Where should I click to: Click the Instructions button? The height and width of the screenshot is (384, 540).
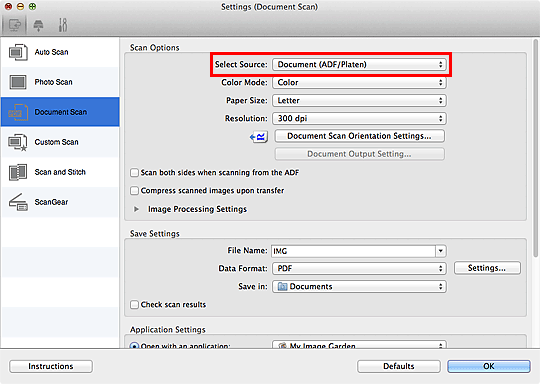51,366
